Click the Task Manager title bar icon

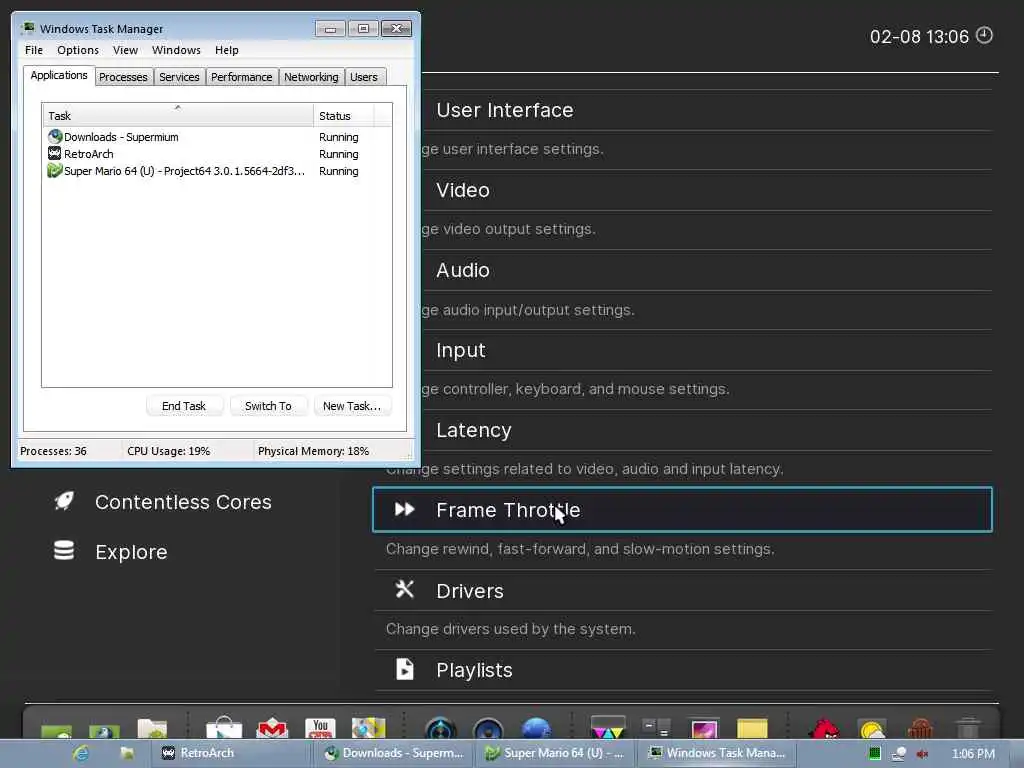pyautogui.click(x=28, y=28)
